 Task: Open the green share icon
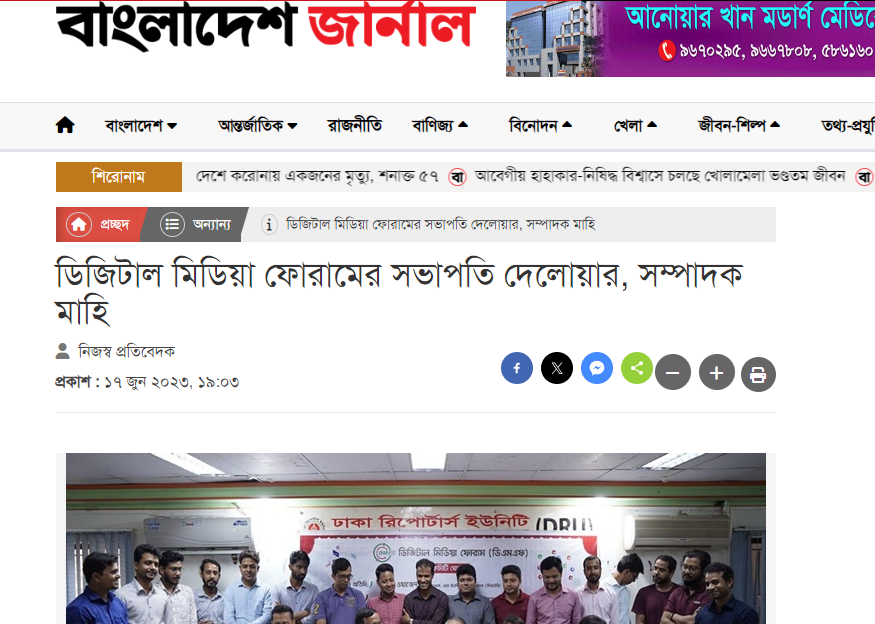coord(637,368)
